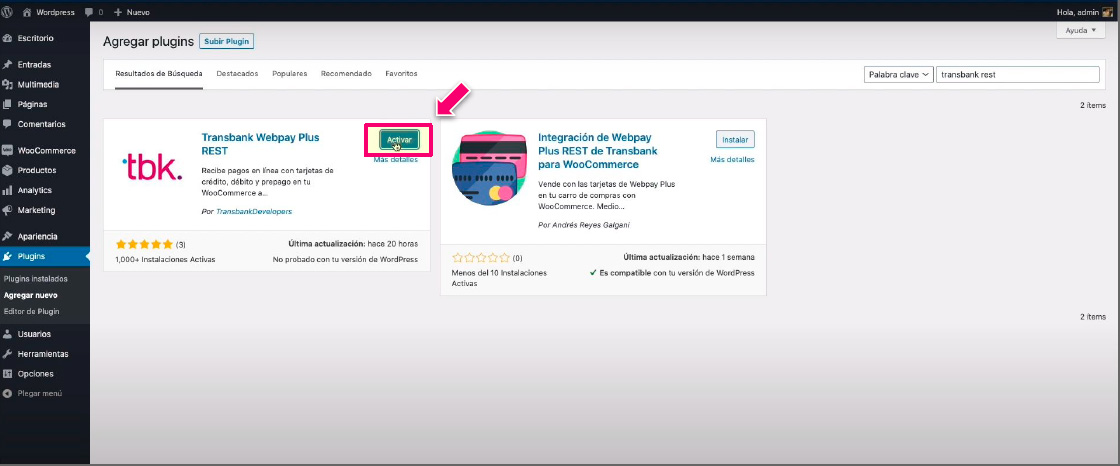Open Editor de Plugin submenu item
This screenshot has height=466, width=1120.
[31, 311]
